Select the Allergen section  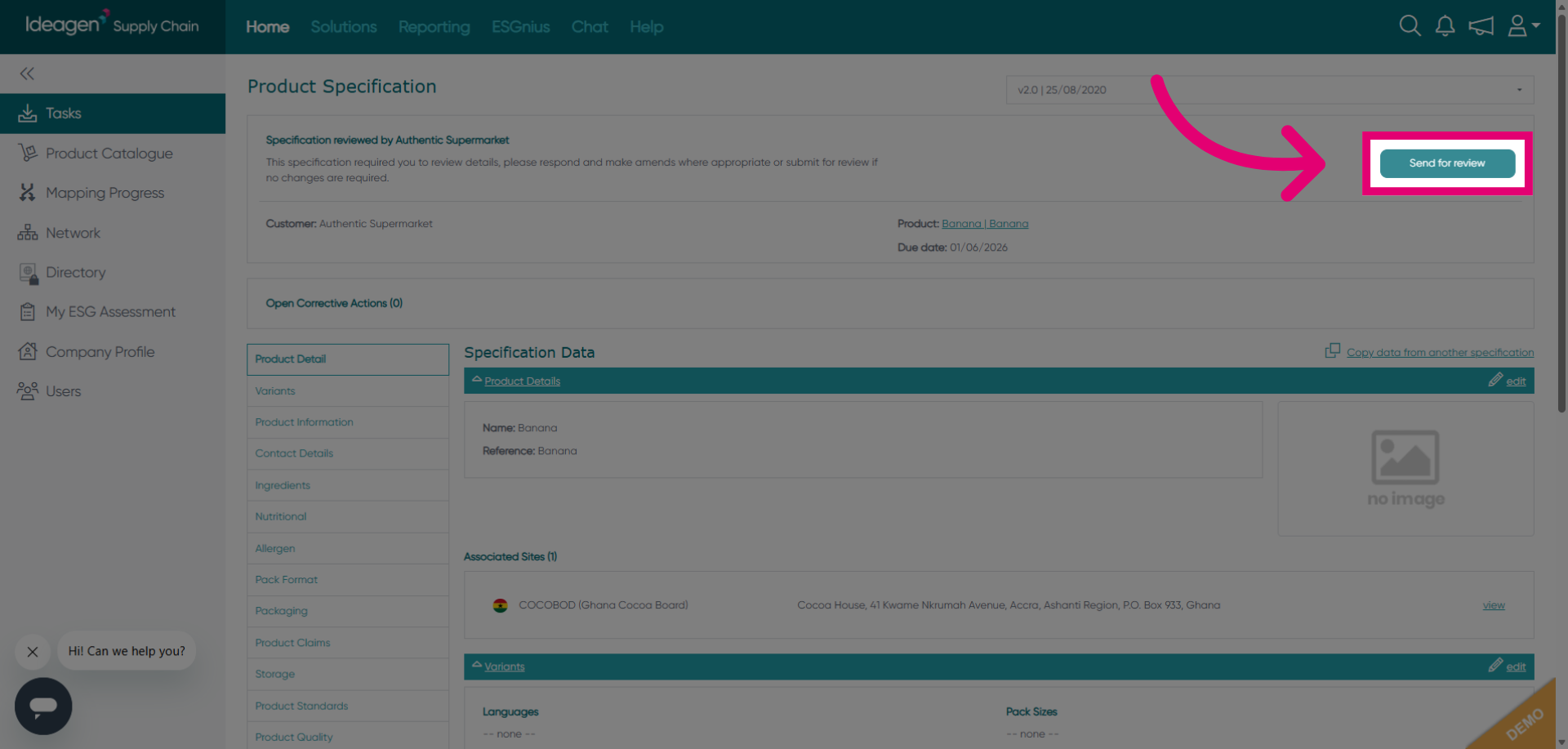click(x=348, y=549)
